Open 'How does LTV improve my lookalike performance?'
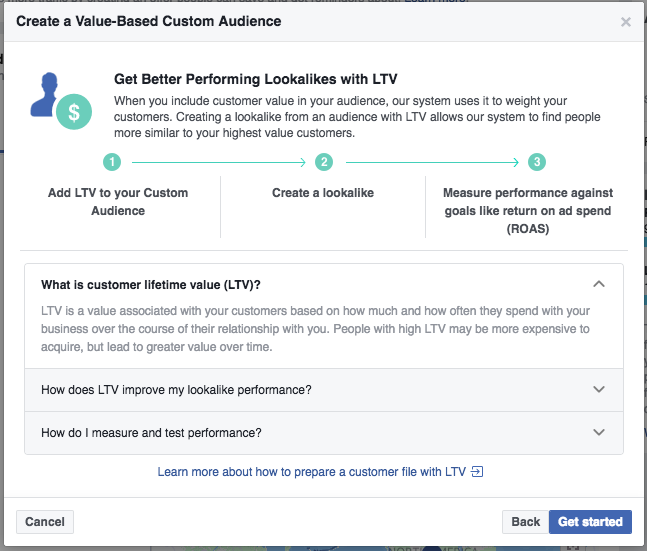The image size is (647, 551). pyautogui.click(x=176, y=390)
